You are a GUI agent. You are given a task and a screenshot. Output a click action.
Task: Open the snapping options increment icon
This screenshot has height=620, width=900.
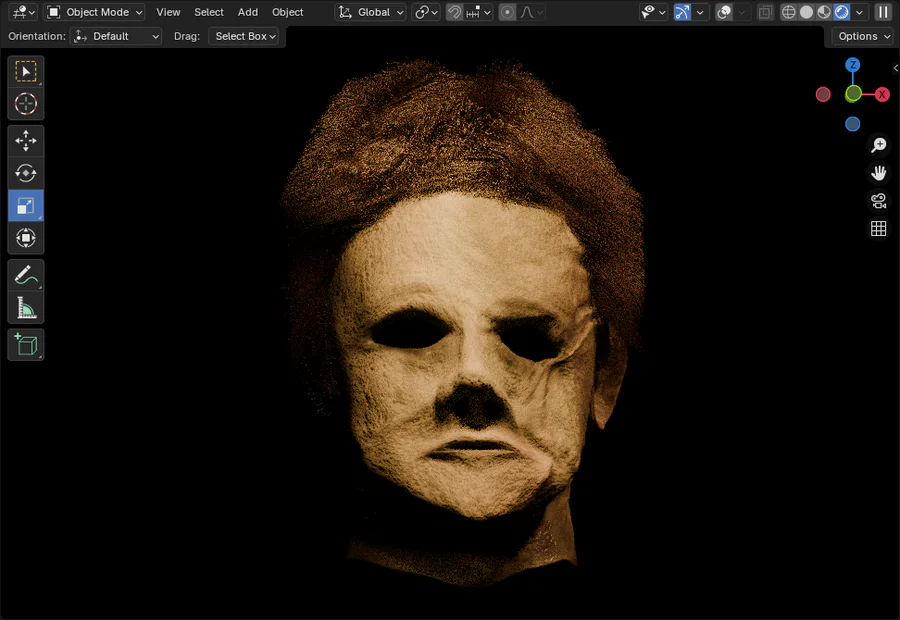(x=478, y=12)
